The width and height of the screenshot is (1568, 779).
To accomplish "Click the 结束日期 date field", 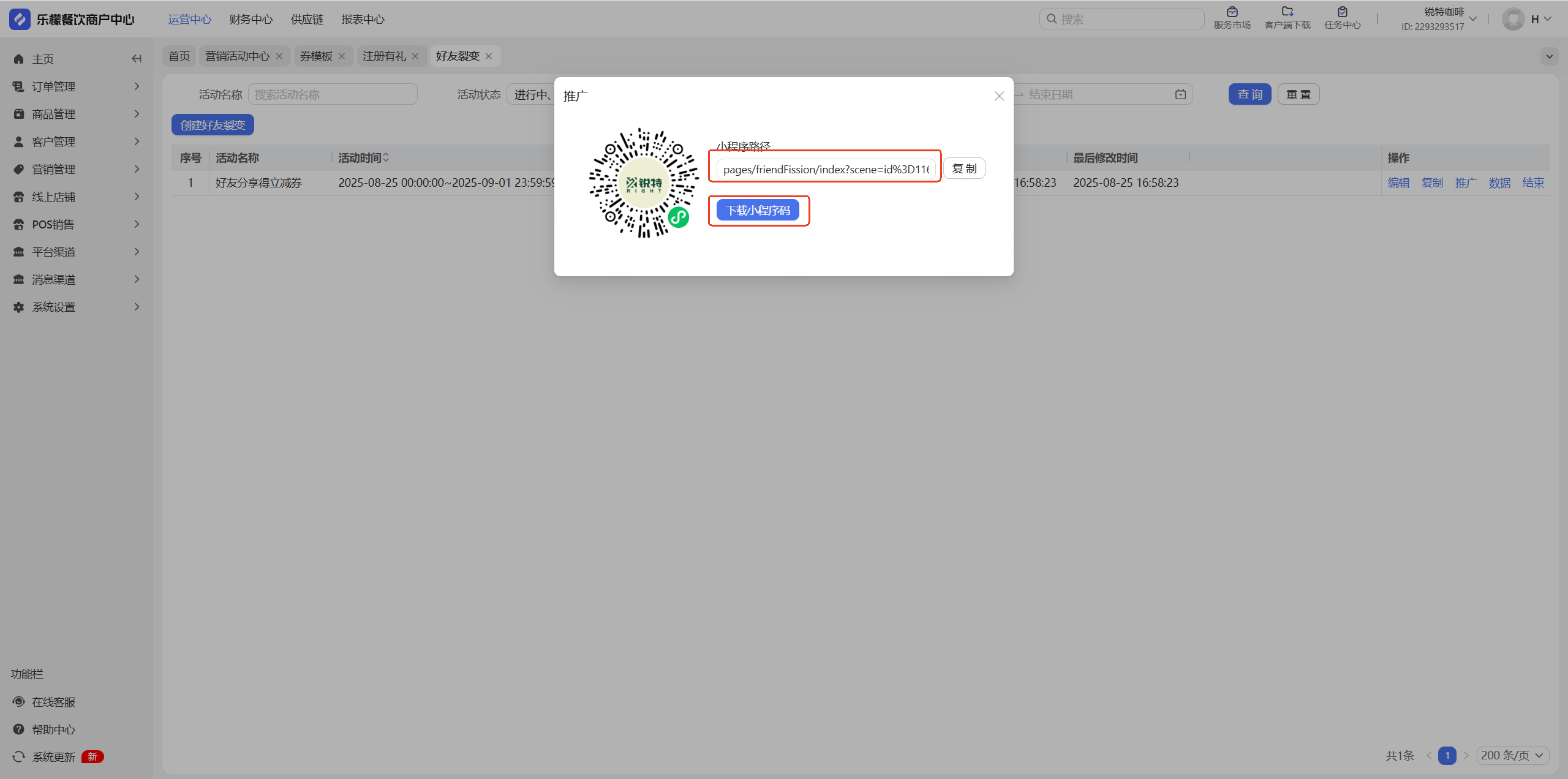I will pos(1099,94).
